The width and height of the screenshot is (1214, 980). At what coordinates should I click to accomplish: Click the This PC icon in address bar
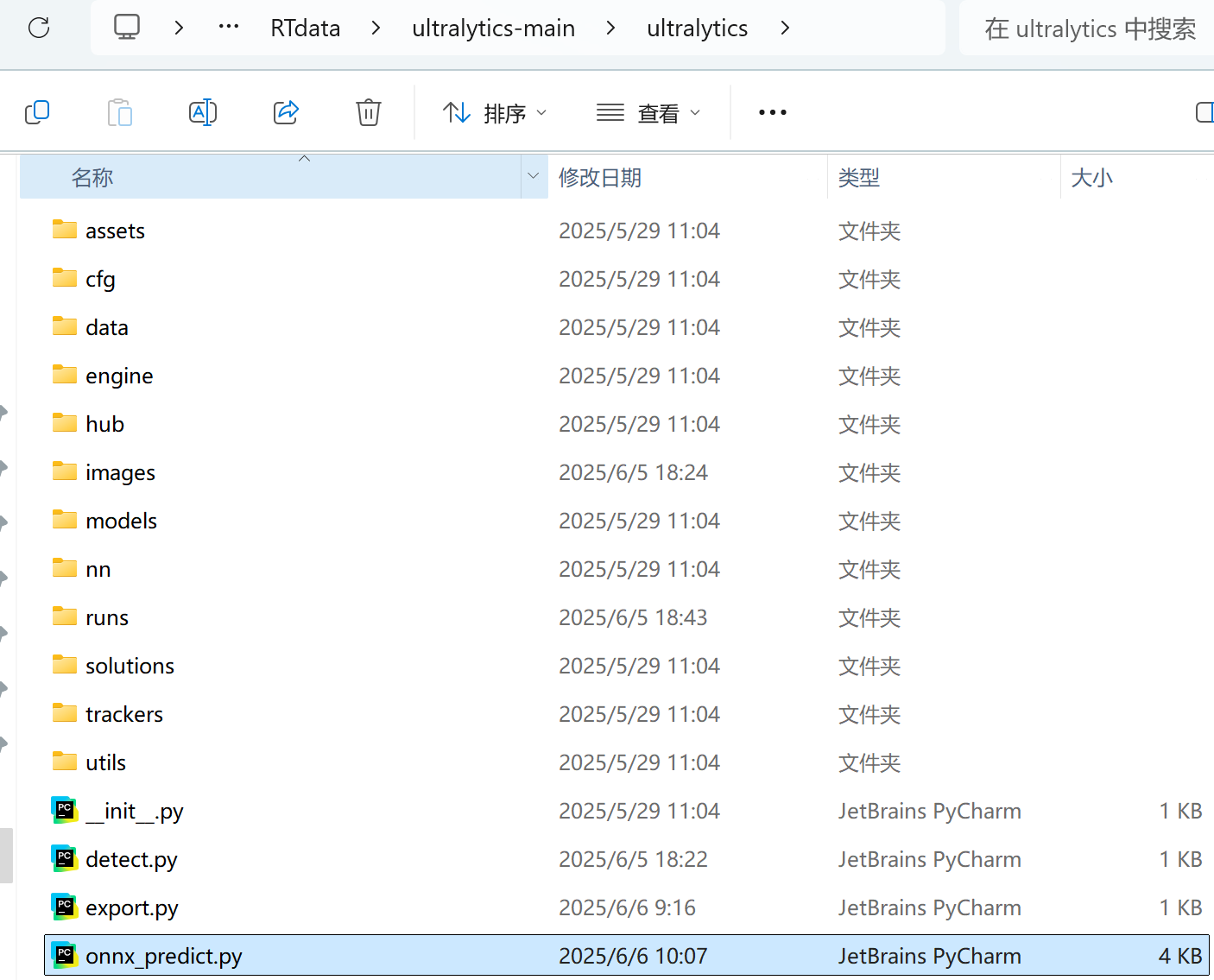point(127,27)
